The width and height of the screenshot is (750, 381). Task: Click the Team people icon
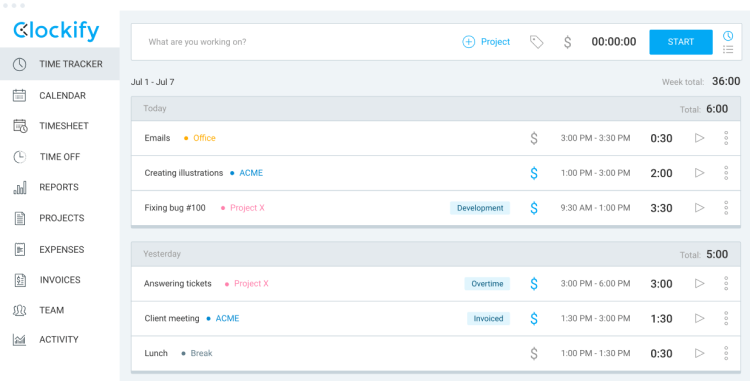point(20,310)
